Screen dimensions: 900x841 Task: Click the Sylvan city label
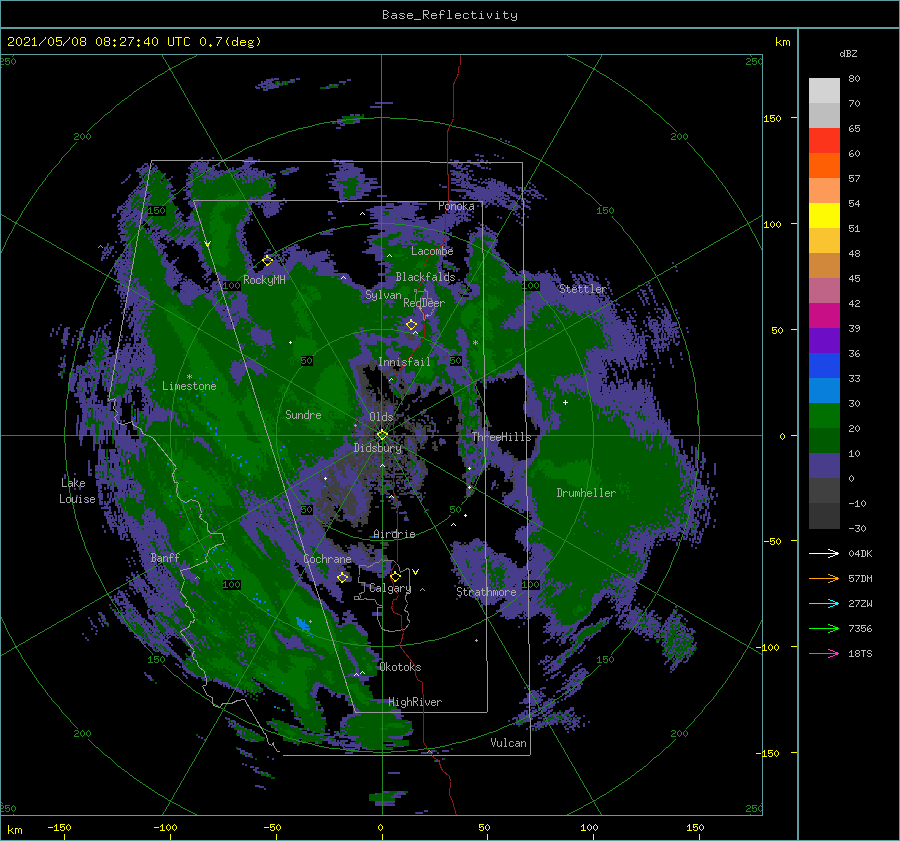(383, 295)
